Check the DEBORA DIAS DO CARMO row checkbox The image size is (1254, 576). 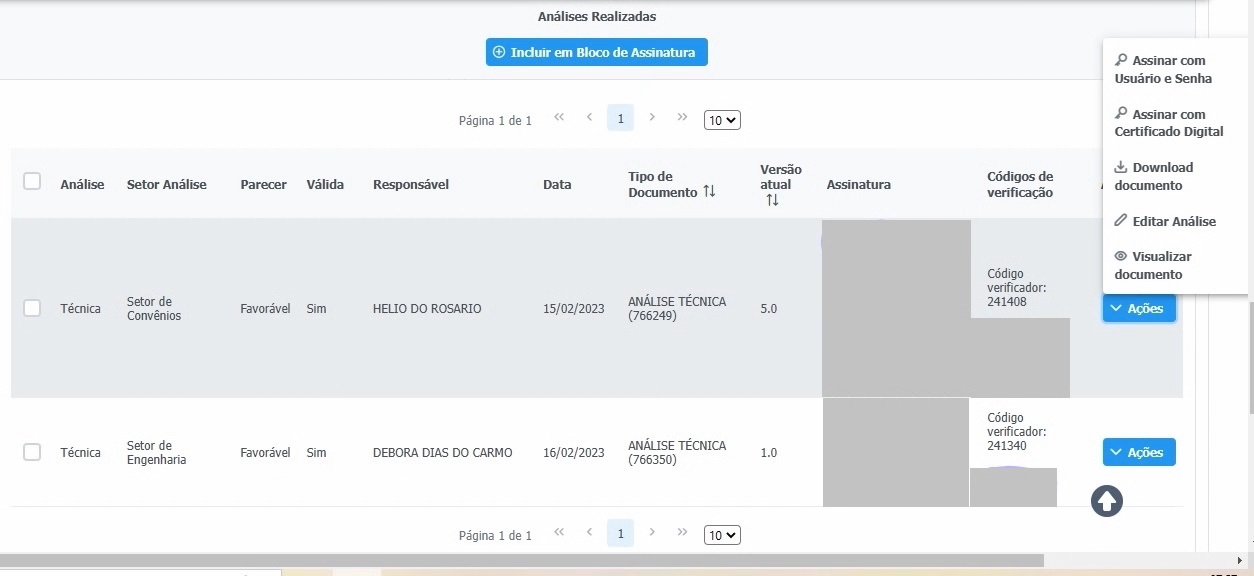(32, 452)
